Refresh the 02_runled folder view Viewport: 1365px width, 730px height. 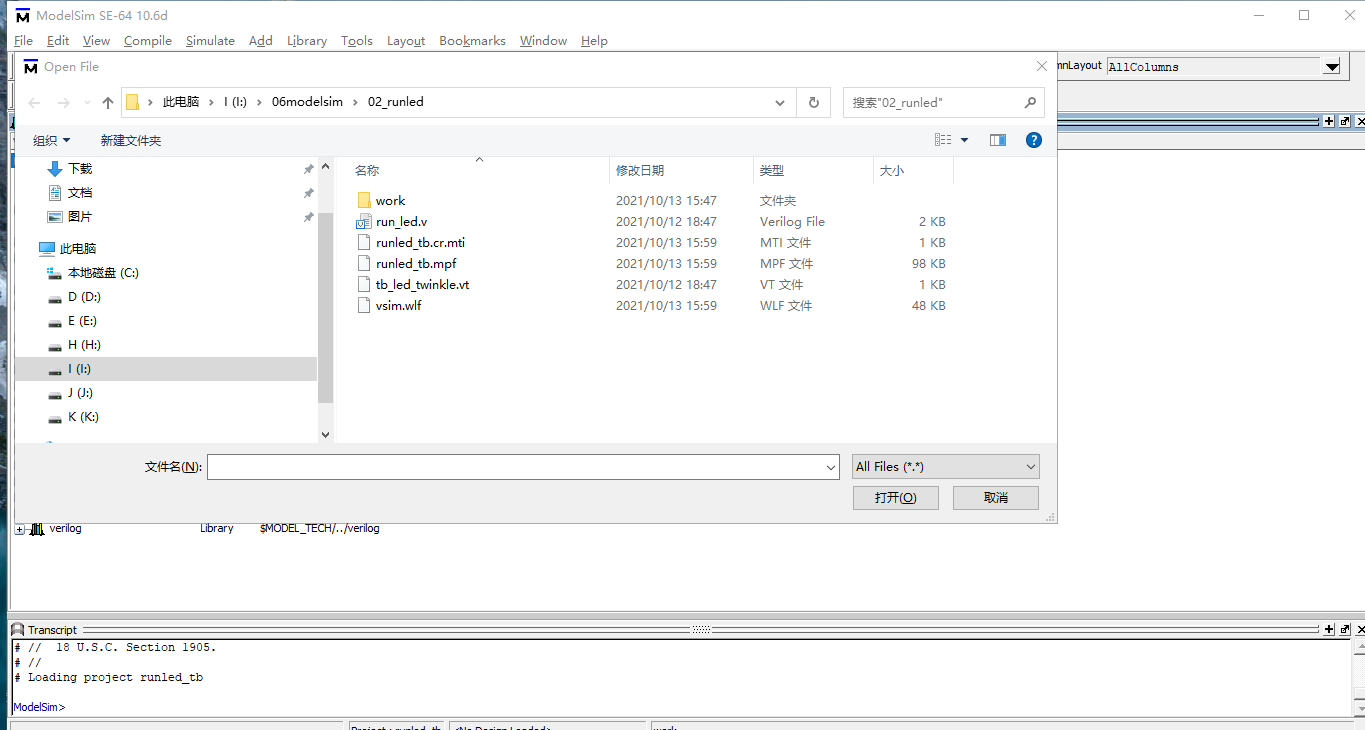(x=813, y=102)
